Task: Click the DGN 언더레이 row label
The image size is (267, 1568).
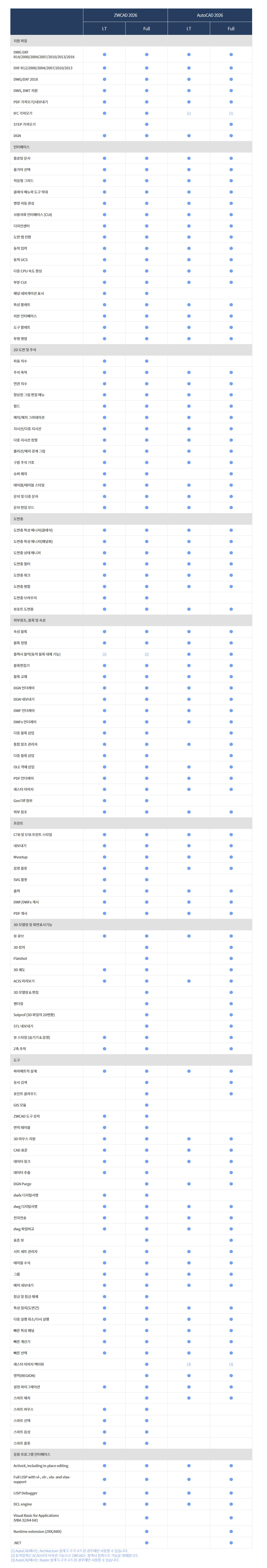Action: click(24, 688)
